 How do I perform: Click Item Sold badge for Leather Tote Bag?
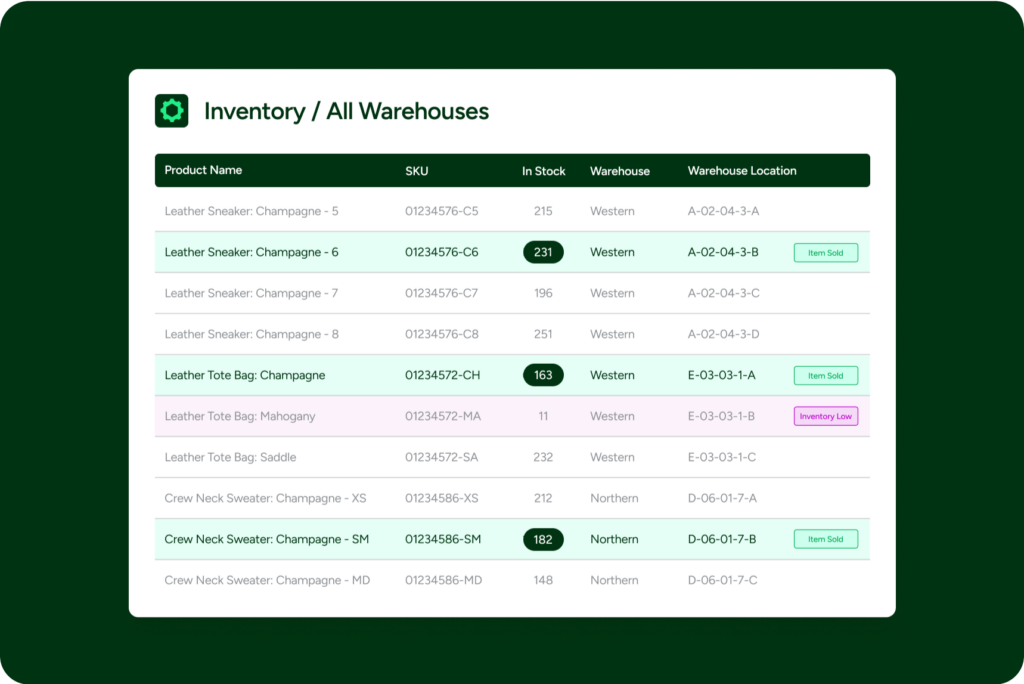pyautogui.click(x=825, y=376)
